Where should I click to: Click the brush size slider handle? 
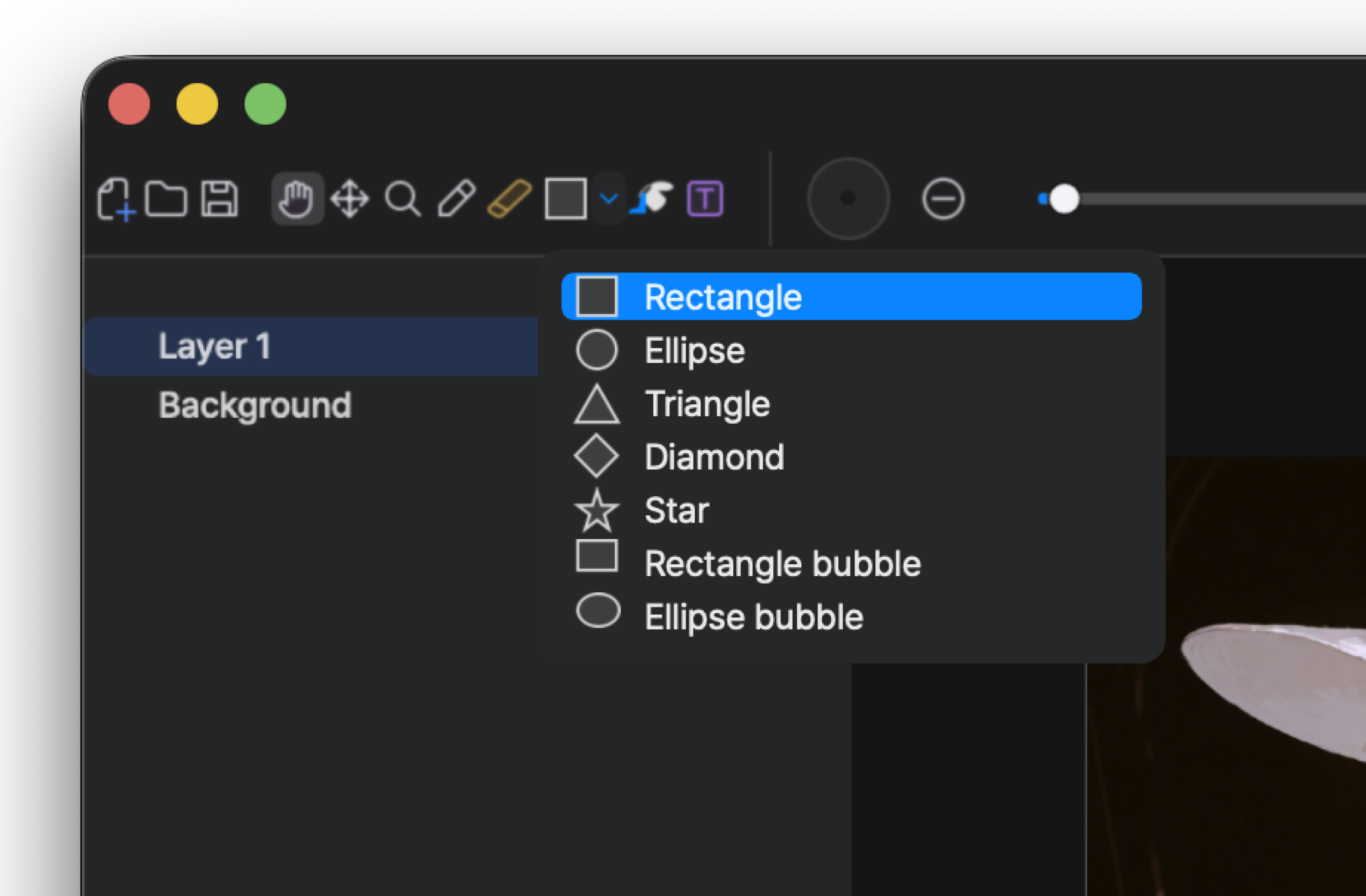coord(1064,199)
